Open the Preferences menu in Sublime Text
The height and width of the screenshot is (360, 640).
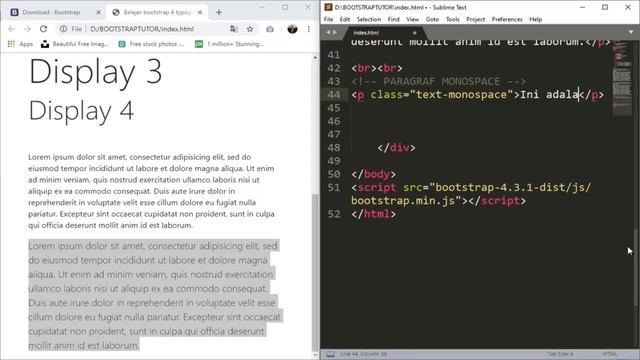pyautogui.click(x=507, y=19)
